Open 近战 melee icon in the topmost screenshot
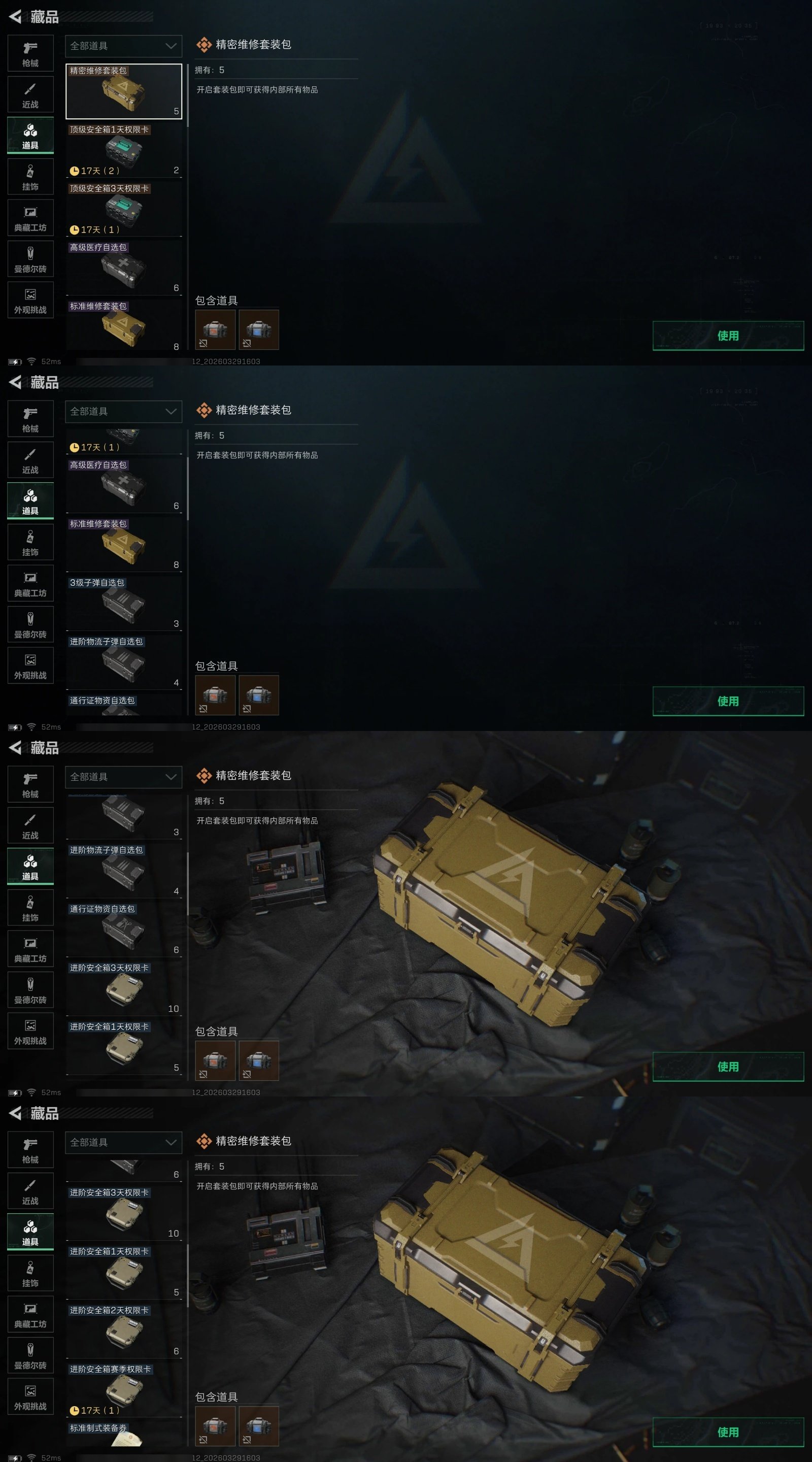 tap(30, 95)
